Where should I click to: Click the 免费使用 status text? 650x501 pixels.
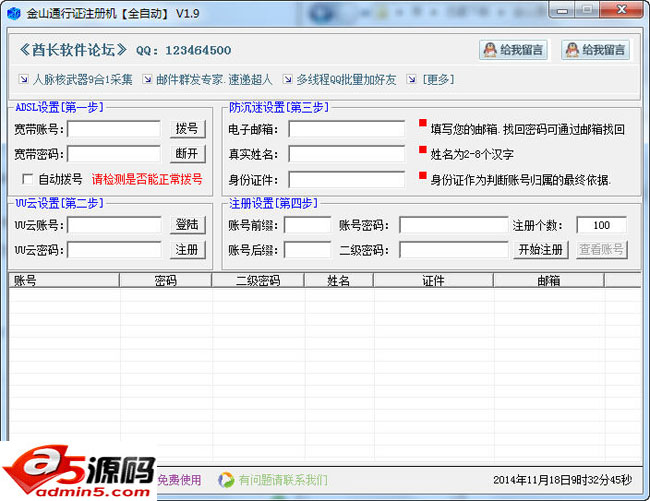coord(179,480)
